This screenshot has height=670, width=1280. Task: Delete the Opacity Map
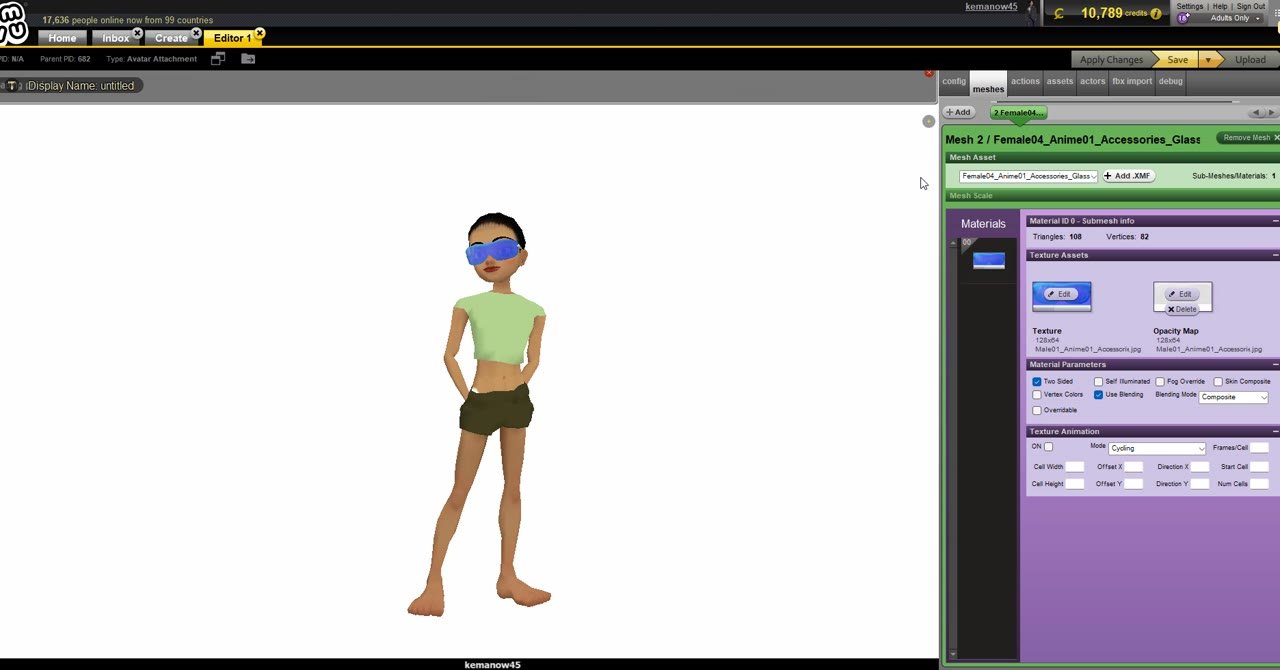point(1182,309)
